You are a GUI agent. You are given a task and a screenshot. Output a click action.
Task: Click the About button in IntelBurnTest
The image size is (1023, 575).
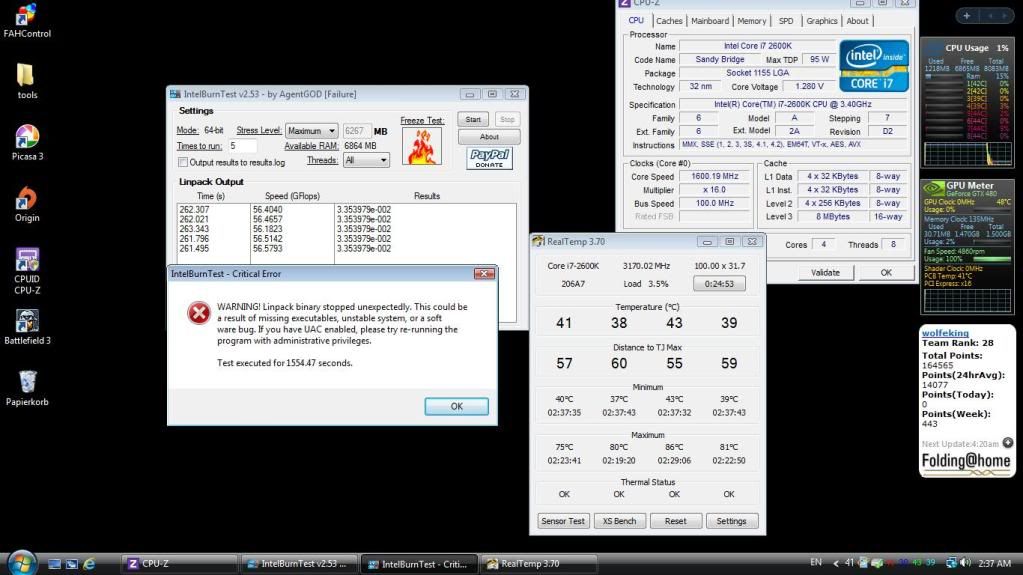[489, 137]
